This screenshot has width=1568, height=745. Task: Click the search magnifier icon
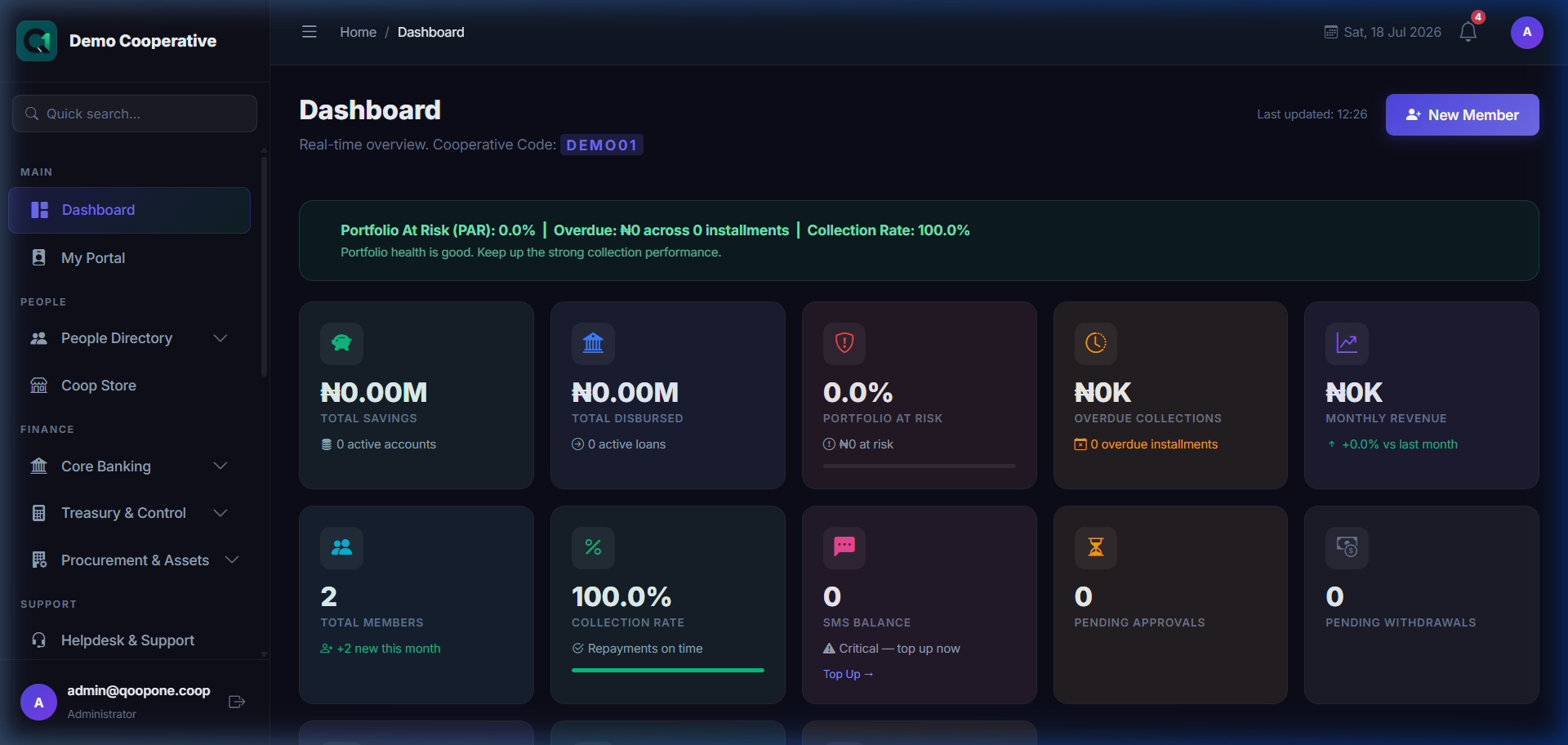[32, 114]
